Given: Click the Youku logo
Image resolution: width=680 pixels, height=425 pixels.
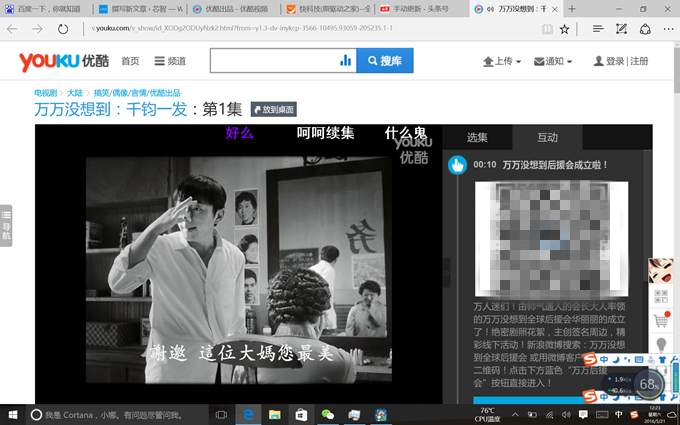Looking at the screenshot, I should tap(64, 61).
